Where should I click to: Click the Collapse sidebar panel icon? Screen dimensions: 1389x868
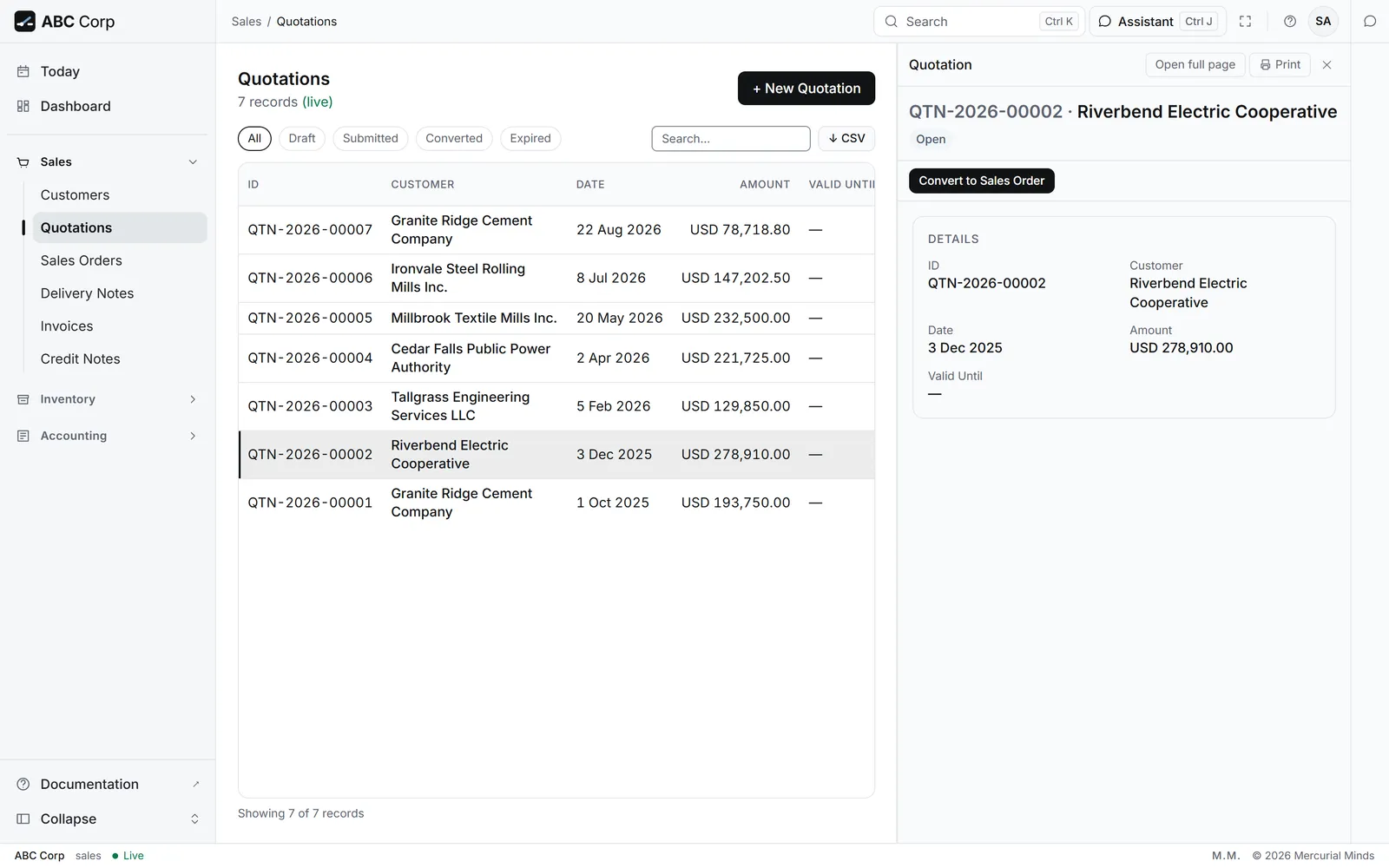[x=23, y=819]
